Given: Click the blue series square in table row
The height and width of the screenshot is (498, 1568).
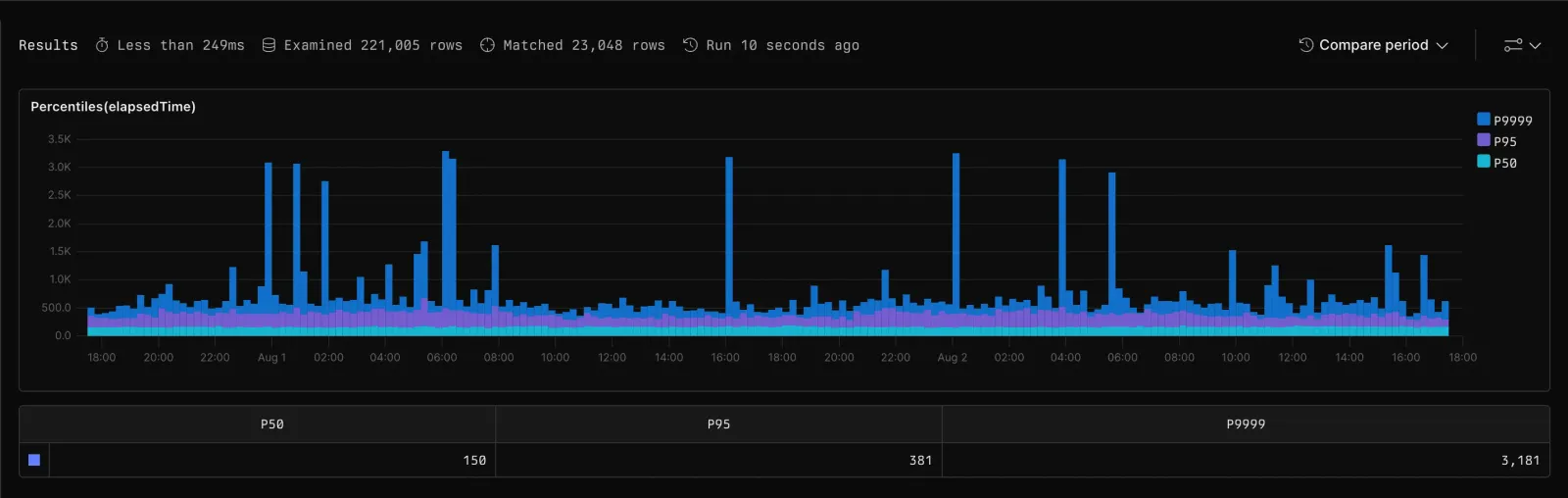Looking at the screenshot, I should pyautogui.click(x=34, y=460).
